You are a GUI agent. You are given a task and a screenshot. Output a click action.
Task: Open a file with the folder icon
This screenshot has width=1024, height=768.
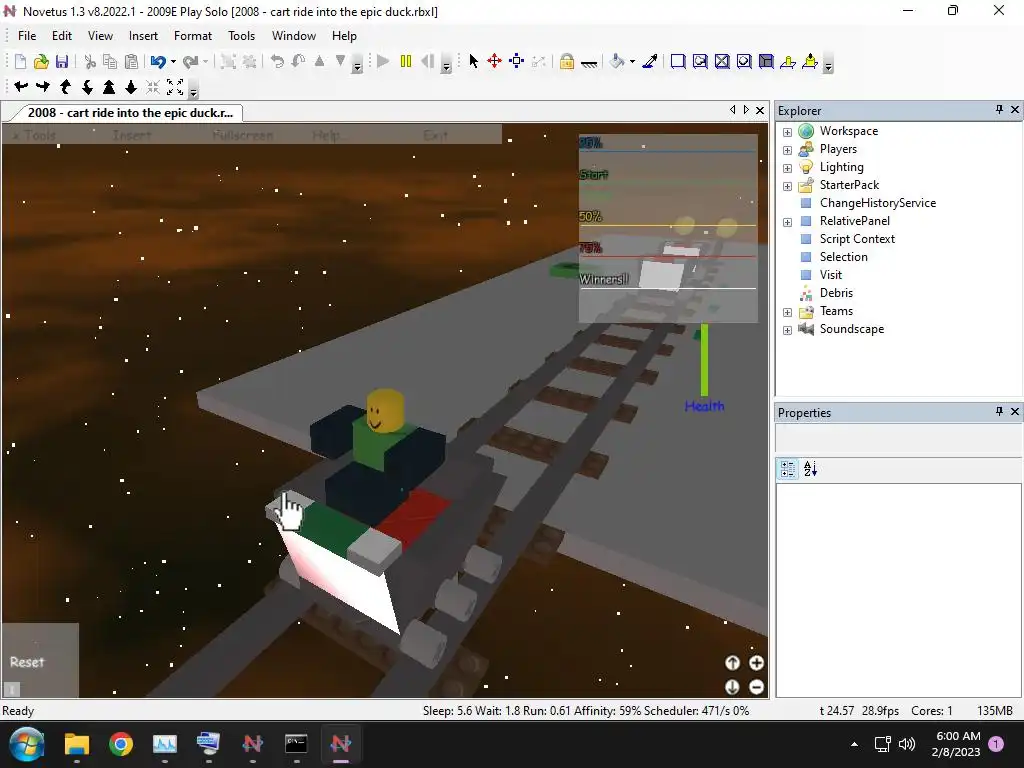click(41, 61)
